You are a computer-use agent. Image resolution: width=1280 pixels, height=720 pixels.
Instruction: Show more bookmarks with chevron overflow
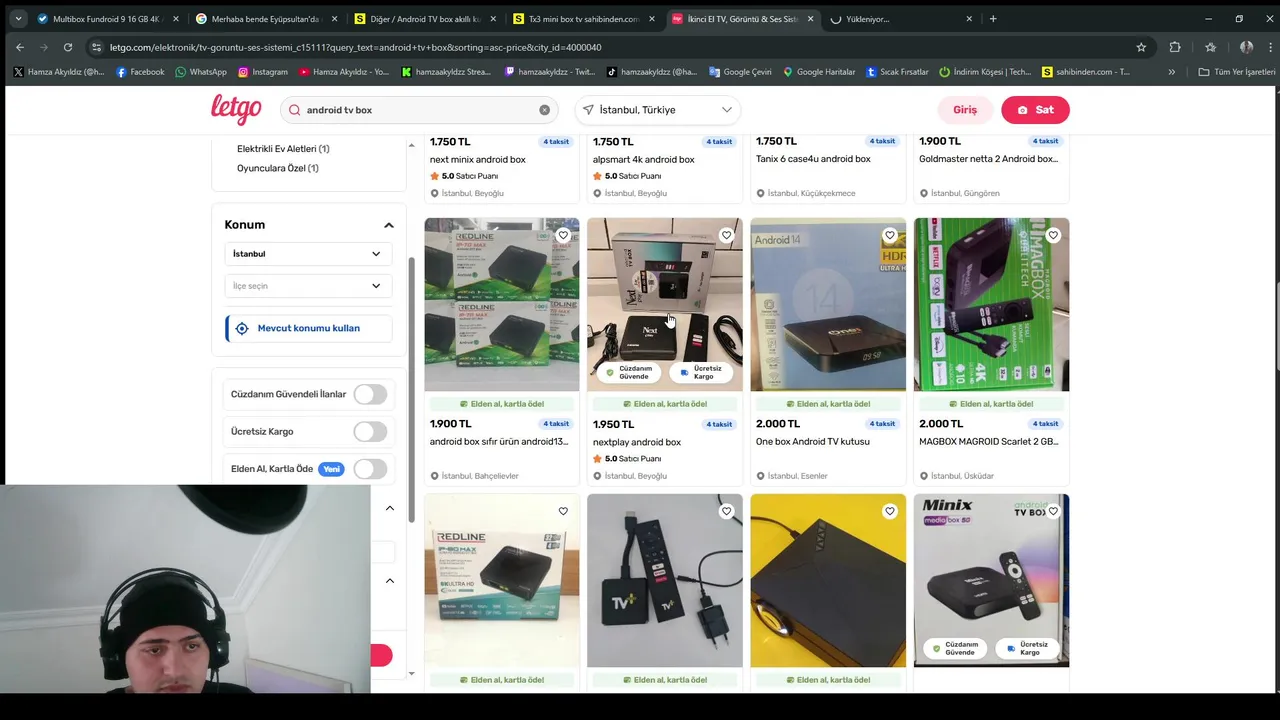tap(1171, 72)
